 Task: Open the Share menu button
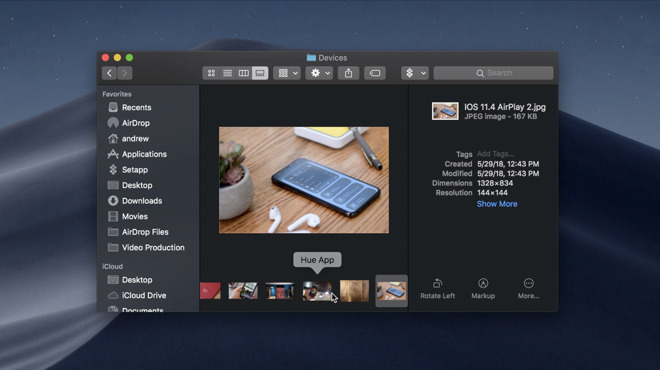coord(349,73)
